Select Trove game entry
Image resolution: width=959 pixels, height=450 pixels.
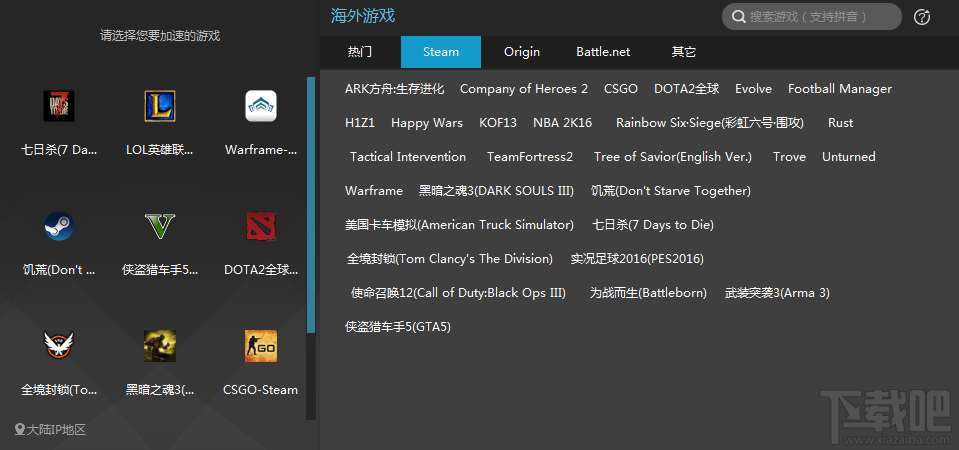(789, 157)
